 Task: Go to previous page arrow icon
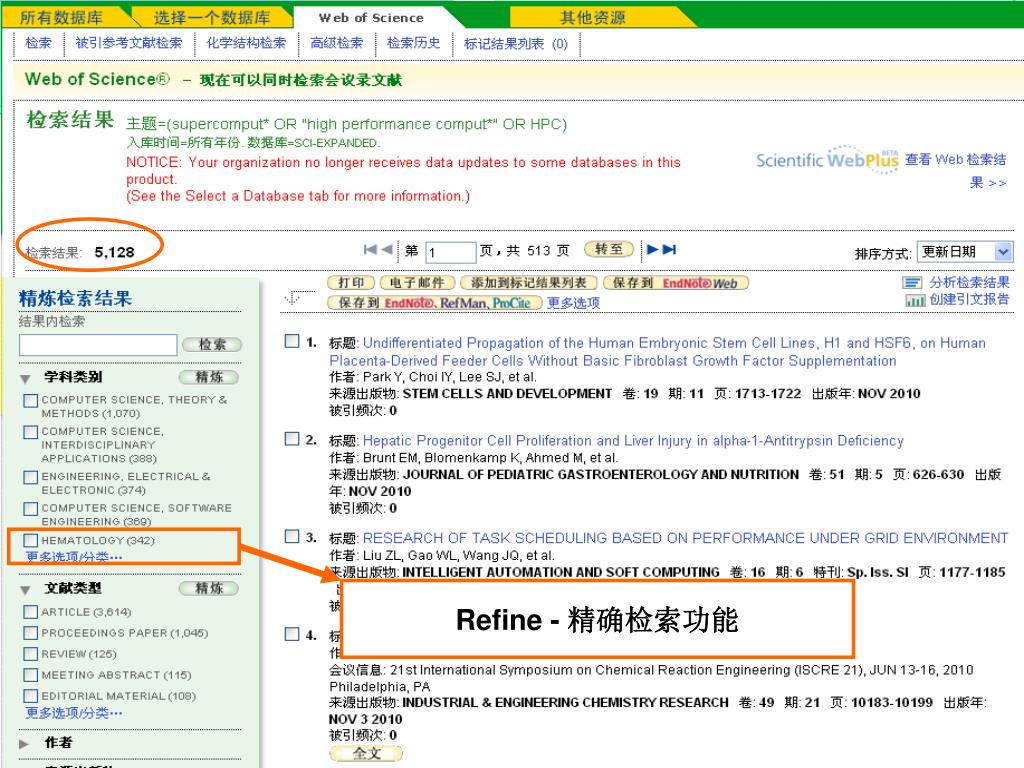(387, 249)
